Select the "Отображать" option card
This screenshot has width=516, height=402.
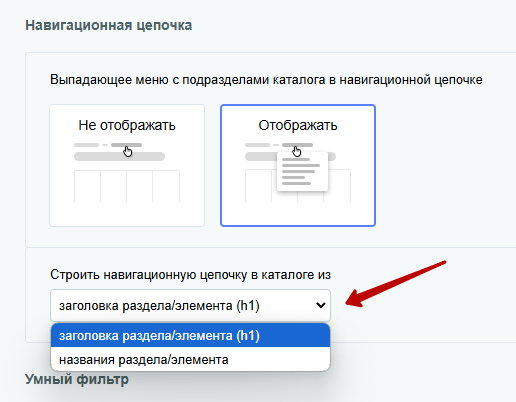[298, 166]
